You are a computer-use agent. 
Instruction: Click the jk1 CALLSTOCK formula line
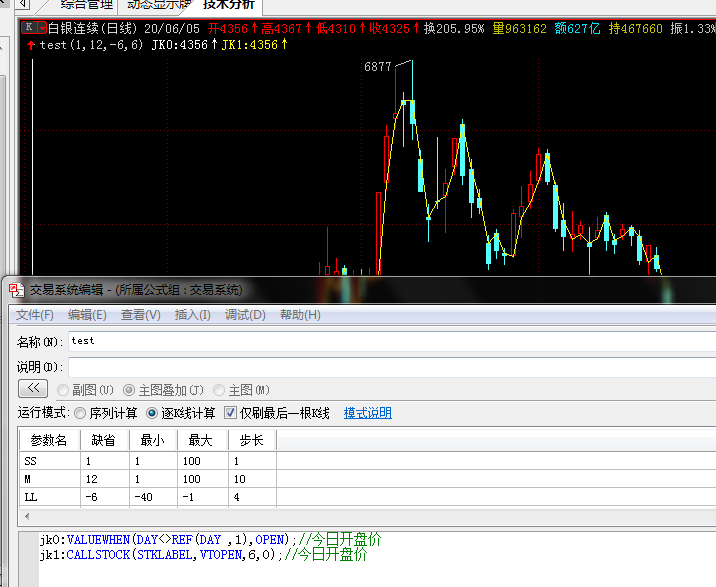203,555
